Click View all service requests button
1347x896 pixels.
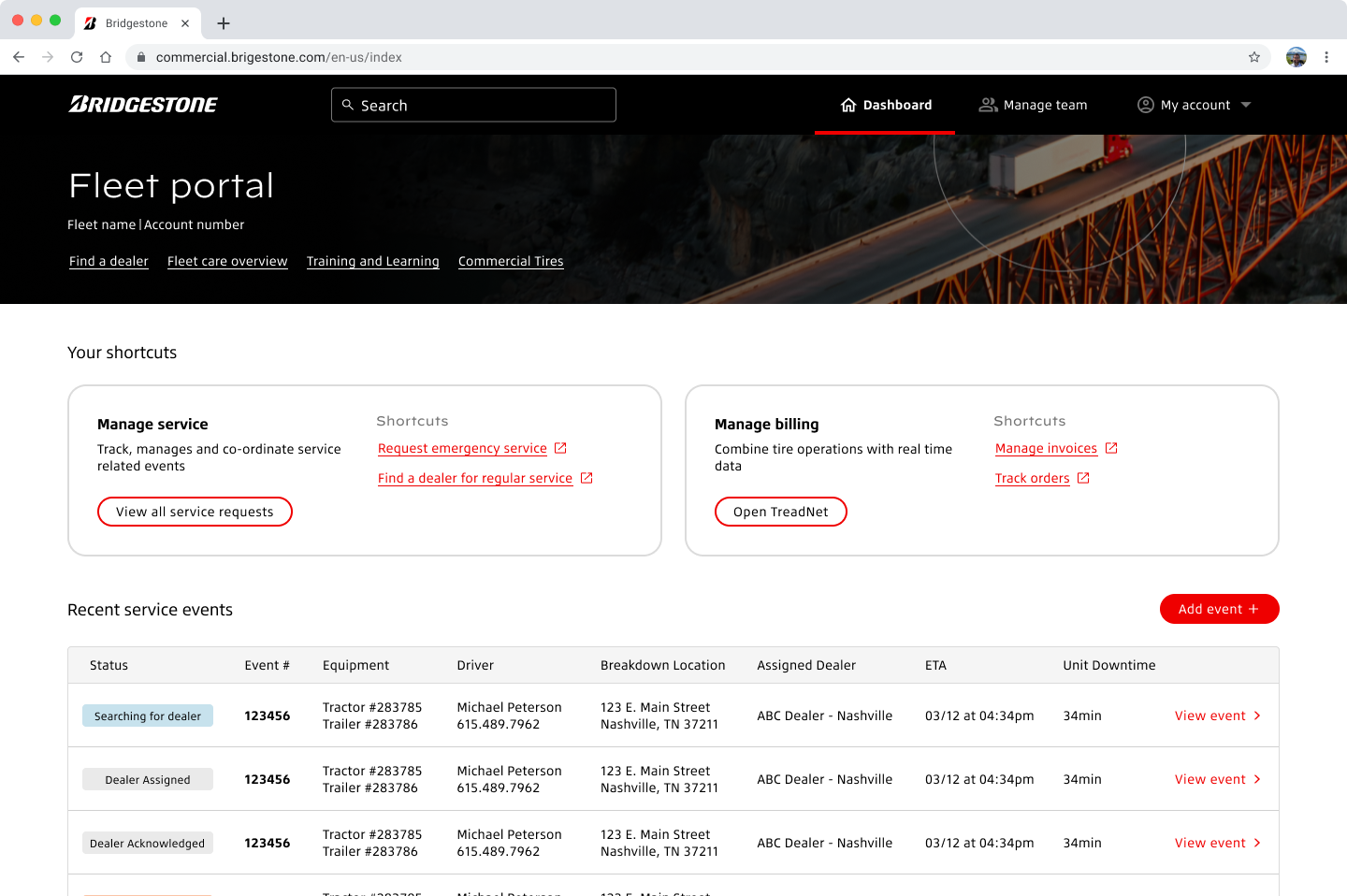[x=195, y=512]
